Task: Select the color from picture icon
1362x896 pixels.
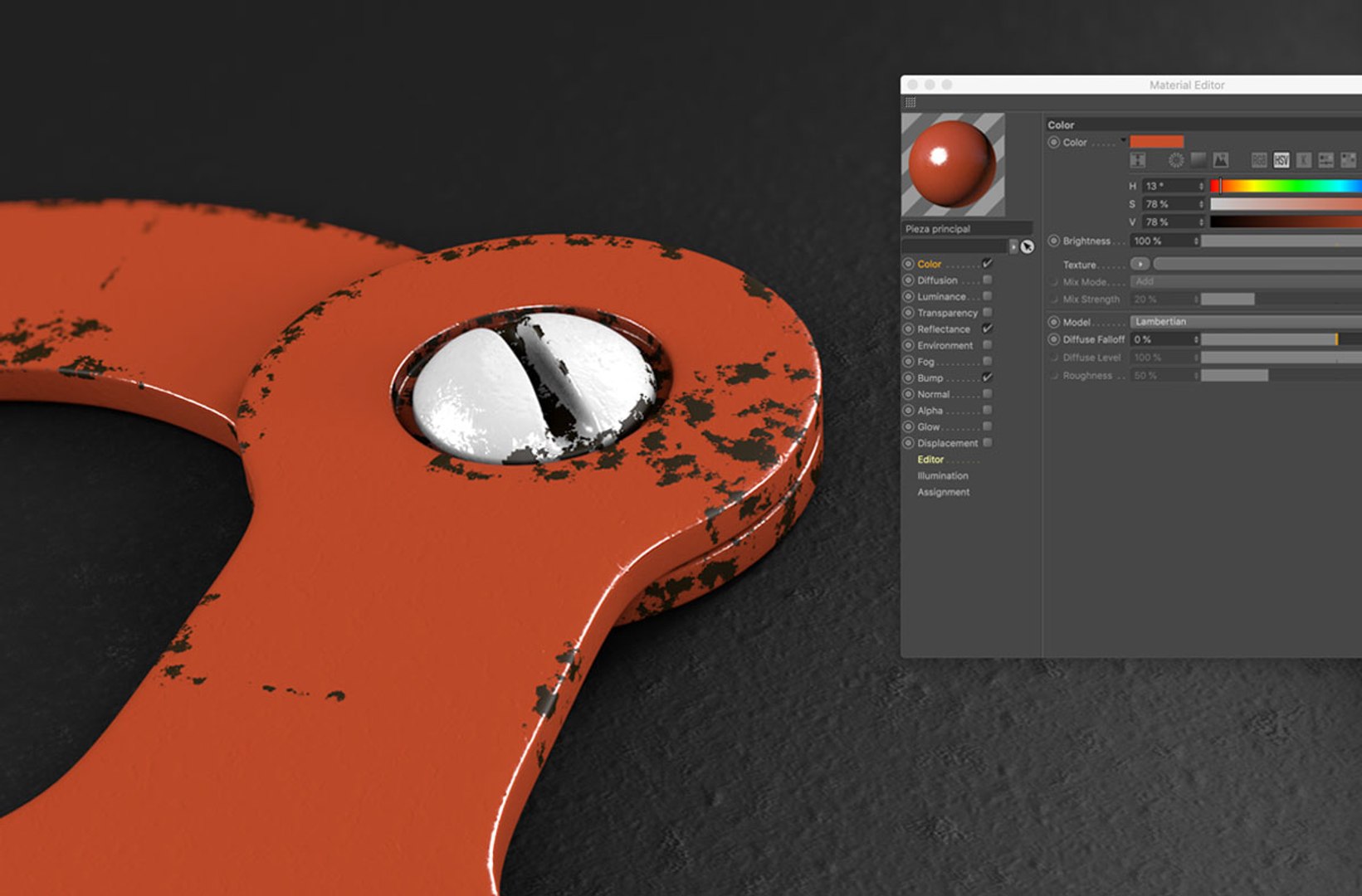Action: pyautogui.click(x=1221, y=160)
